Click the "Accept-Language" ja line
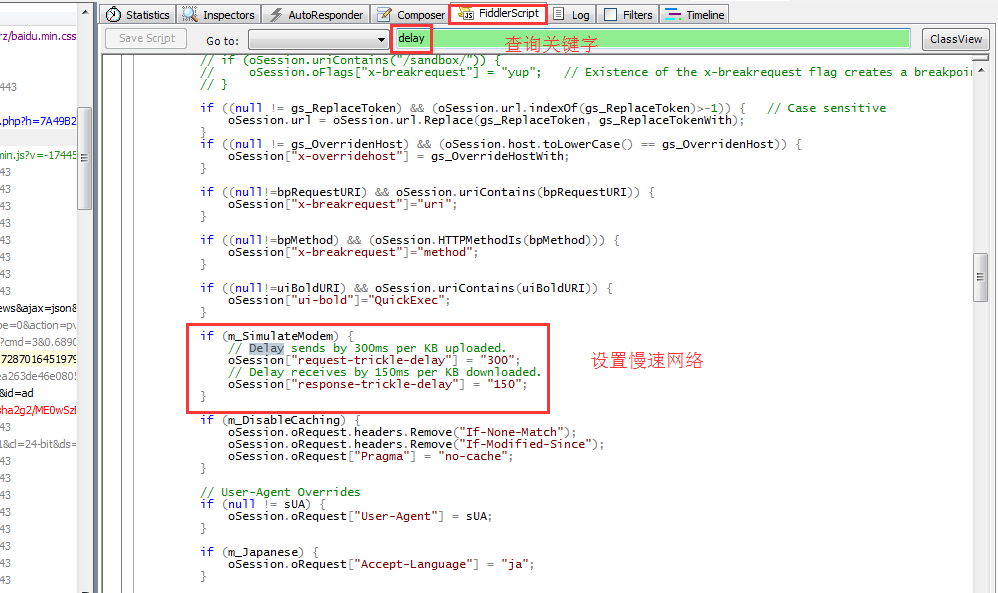This screenshot has width=998, height=593. click(381, 564)
